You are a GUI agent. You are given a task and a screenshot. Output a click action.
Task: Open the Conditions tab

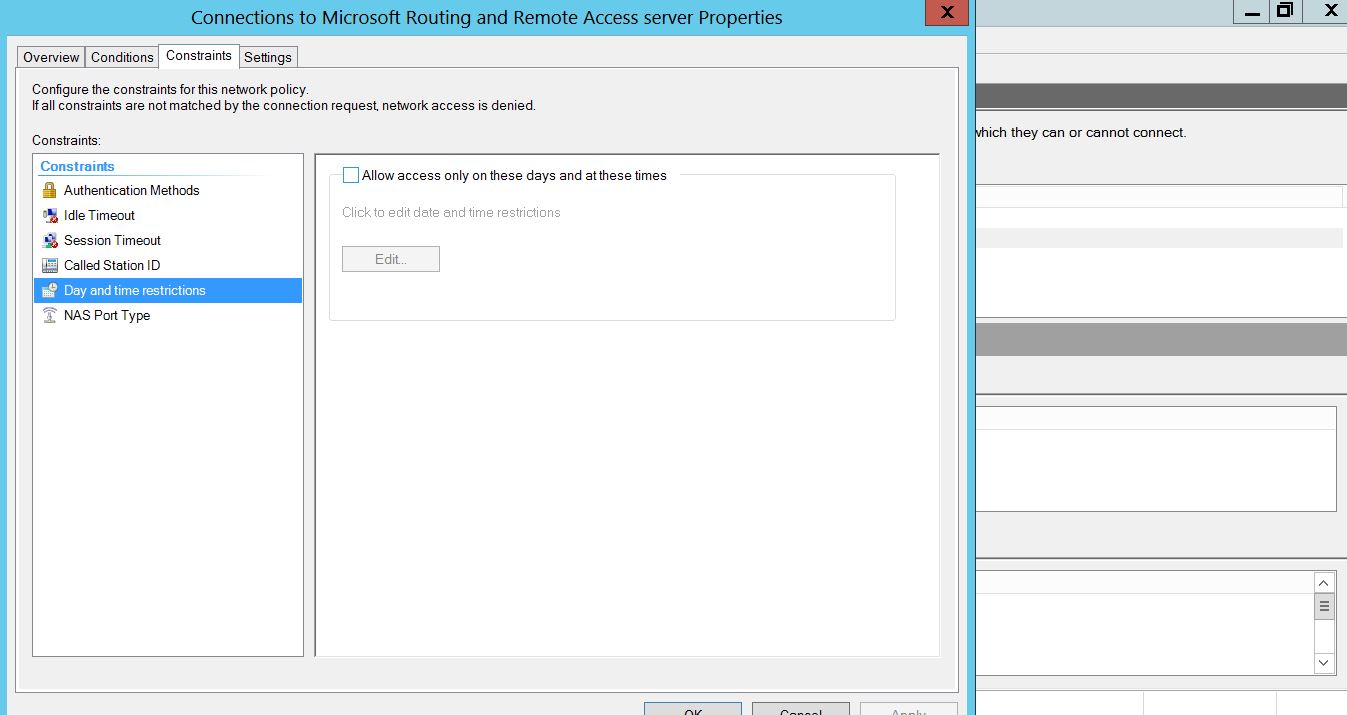click(122, 57)
